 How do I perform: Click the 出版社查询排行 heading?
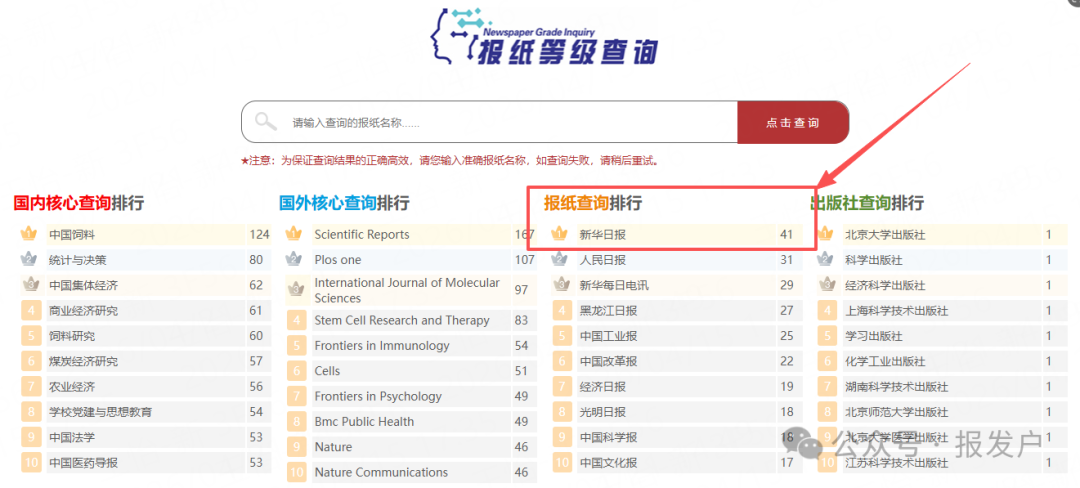click(x=866, y=203)
